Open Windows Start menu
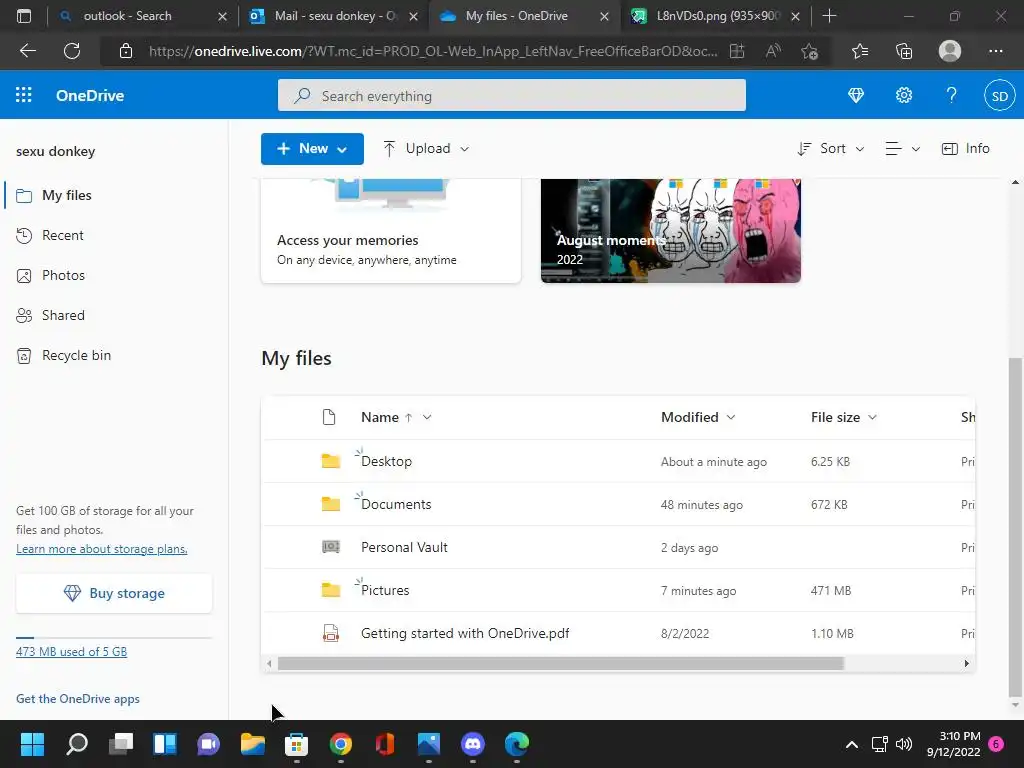Viewport: 1024px width, 768px height. pyautogui.click(x=32, y=744)
